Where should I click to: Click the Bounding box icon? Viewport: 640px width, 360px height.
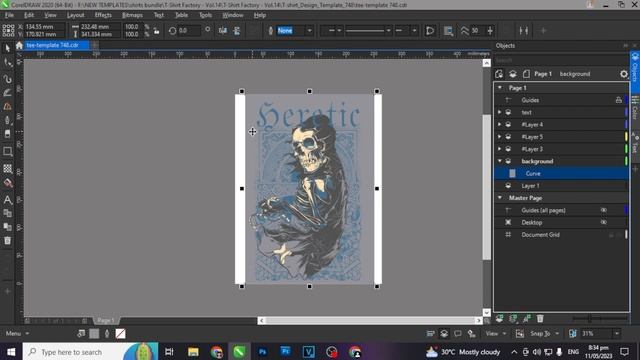pos(524,31)
